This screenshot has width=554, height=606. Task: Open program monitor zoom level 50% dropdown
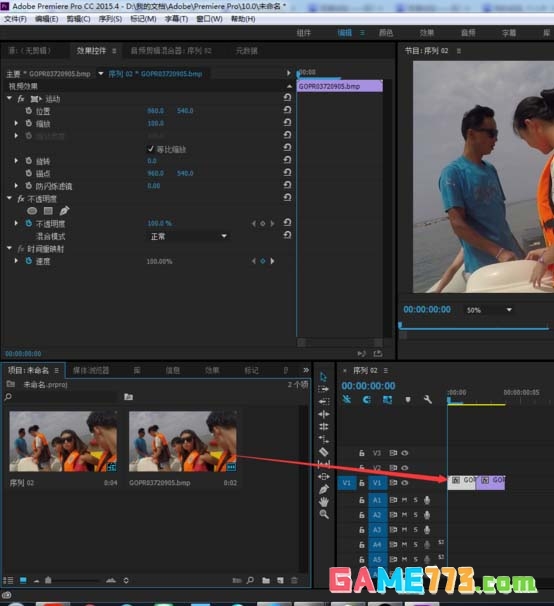click(489, 310)
